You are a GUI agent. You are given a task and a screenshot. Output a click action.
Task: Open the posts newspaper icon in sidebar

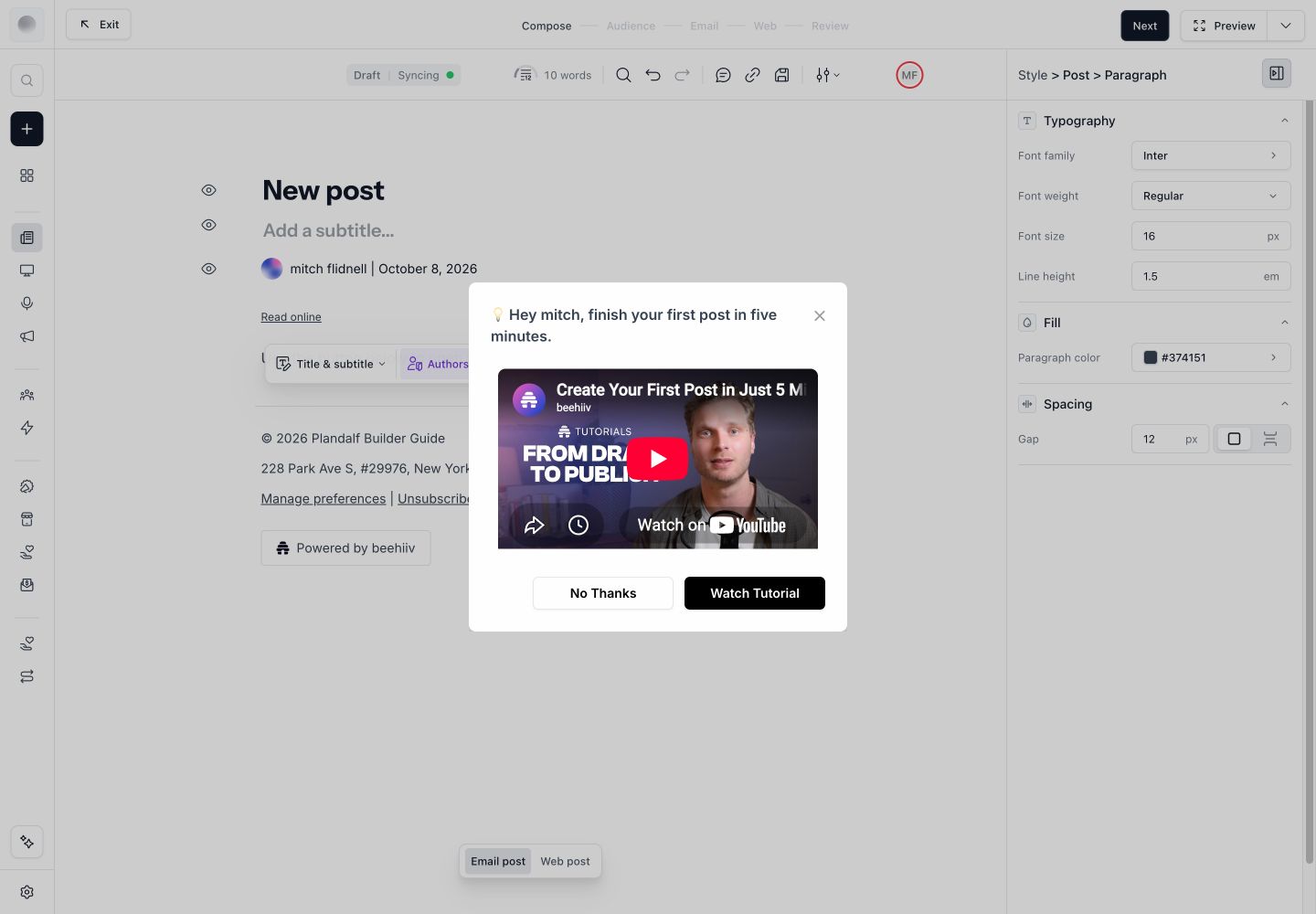[x=27, y=238]
